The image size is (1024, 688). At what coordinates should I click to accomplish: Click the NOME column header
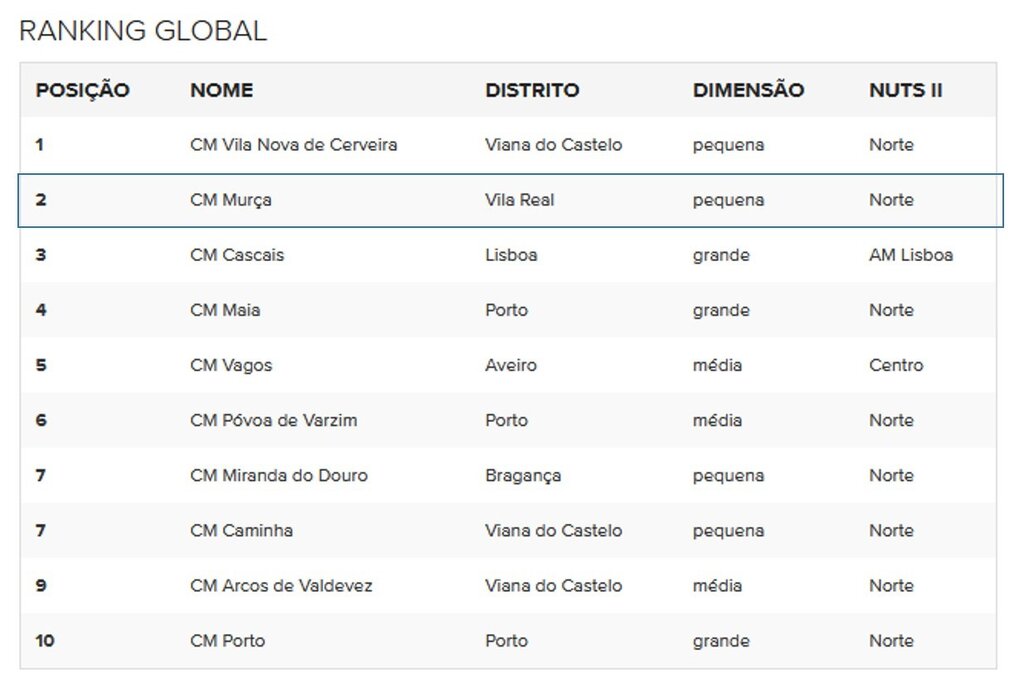[x=221, y=90]
